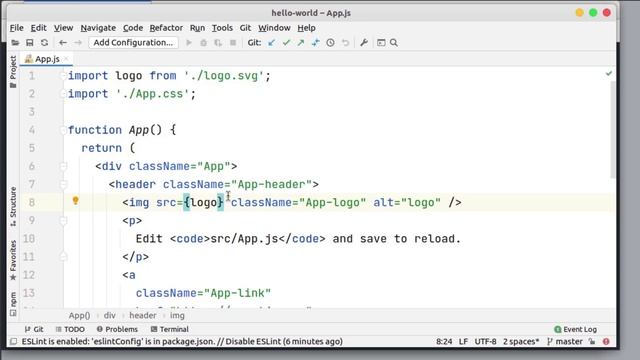The height and width of the screenshot is (360, 640).
Task: Navigate forward with the right arrow
Action: click(x=78, y=42)
